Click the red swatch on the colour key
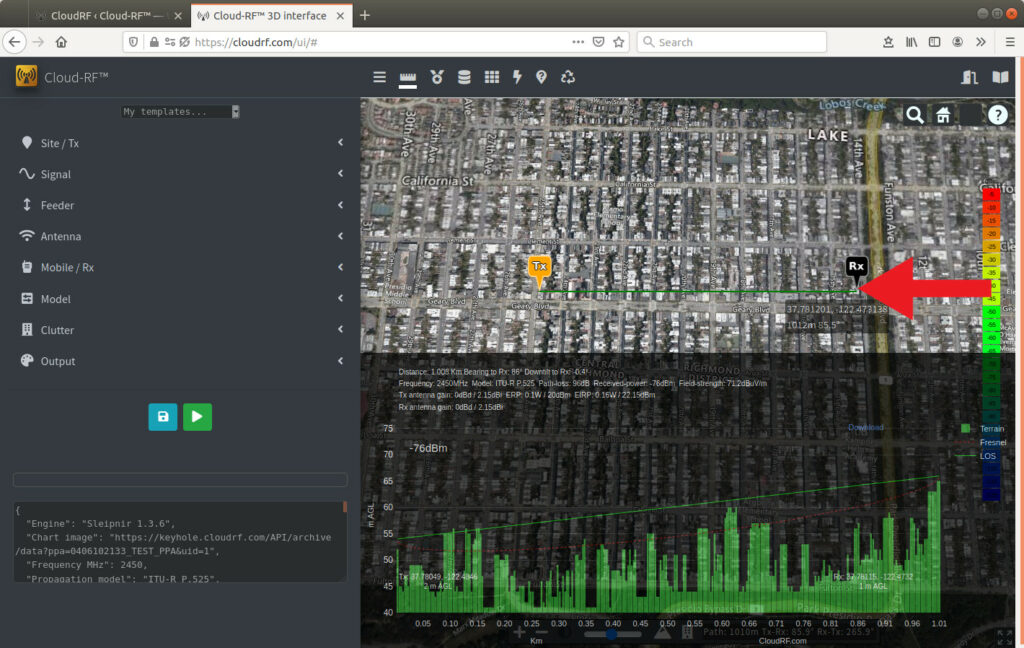Image resolution: width=1024 pixels, height=648 pixels. tap(991, 194)
